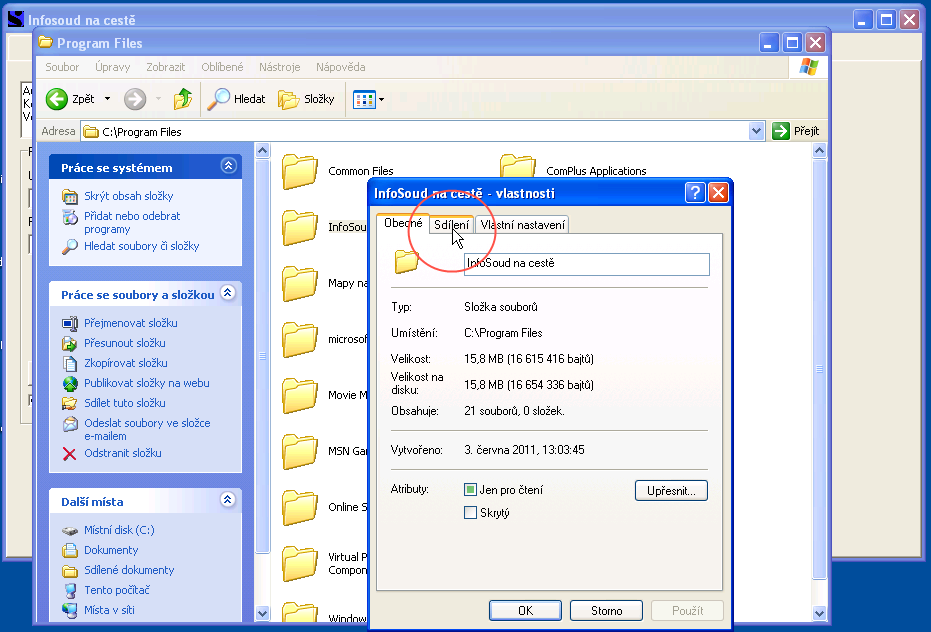Screen dimensions: 931x632
Task: Click Sdílet tuto složku link
Action: pos(125,403)
